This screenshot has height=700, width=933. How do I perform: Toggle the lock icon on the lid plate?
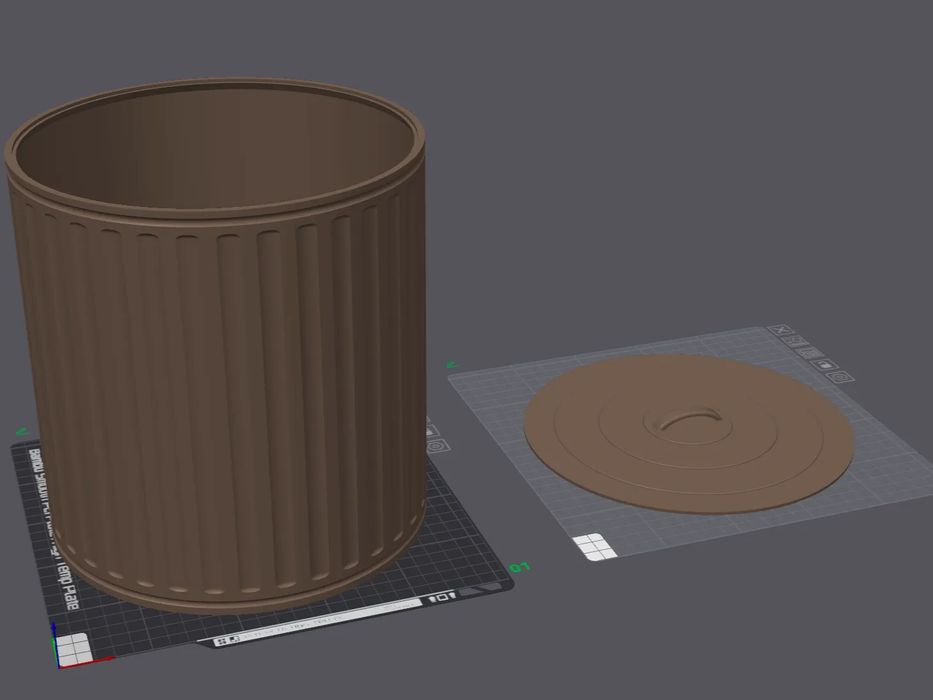pos(825,365)
